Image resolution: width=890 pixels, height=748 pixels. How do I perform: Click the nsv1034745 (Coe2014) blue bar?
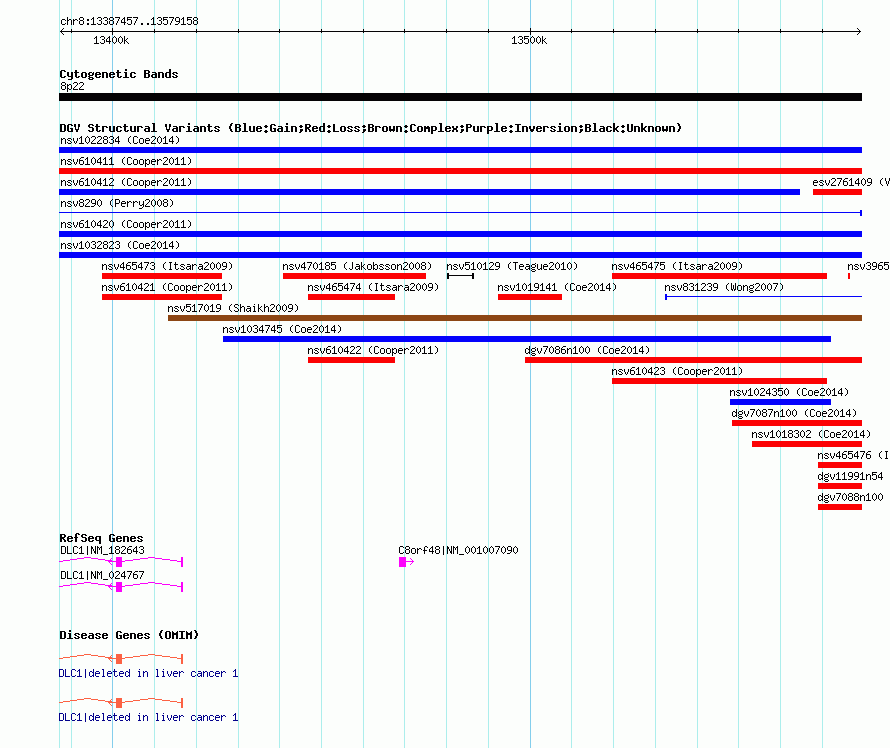(527, 339)
